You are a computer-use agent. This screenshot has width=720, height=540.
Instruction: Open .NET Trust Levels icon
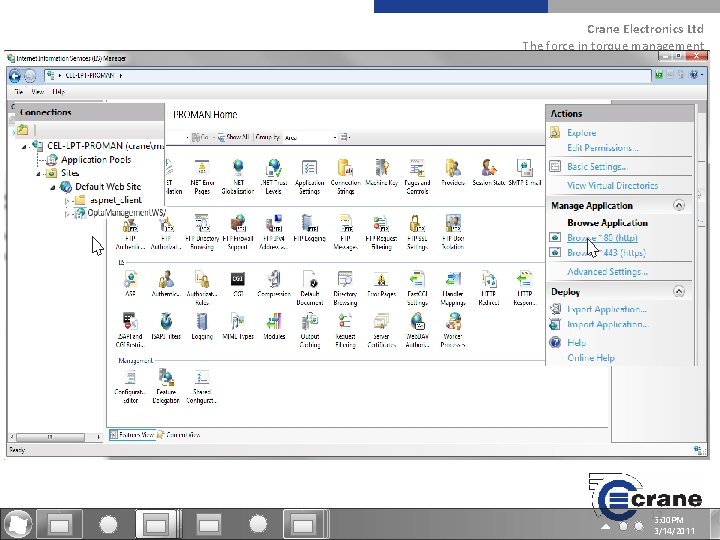pos(273,177)
